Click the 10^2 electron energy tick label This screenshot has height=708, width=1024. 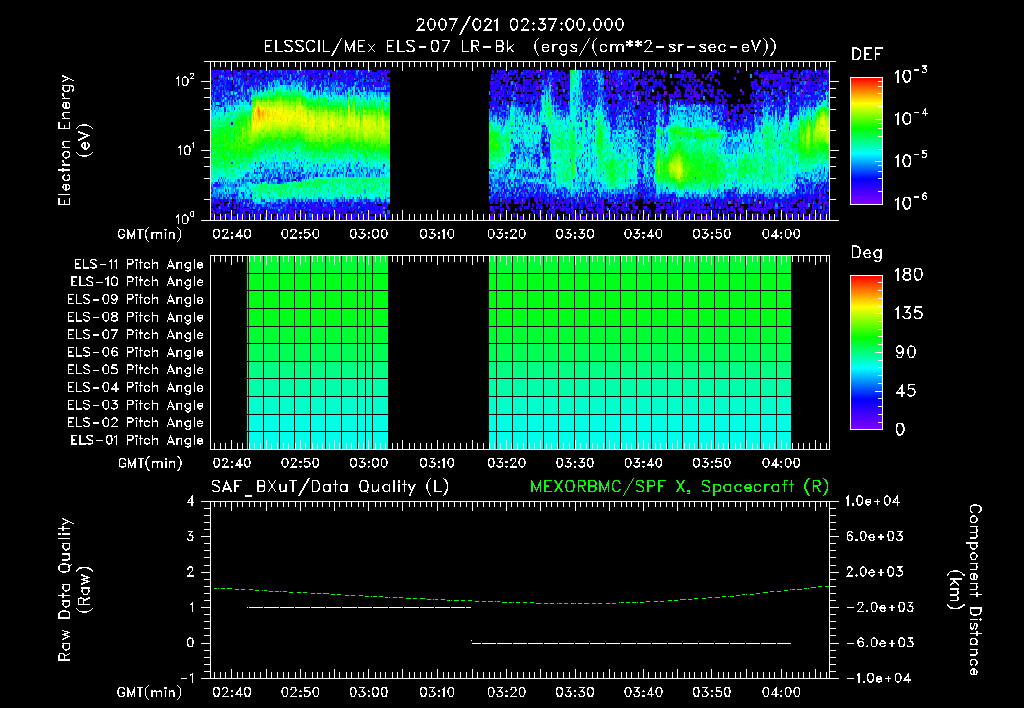tap(185, 81)
